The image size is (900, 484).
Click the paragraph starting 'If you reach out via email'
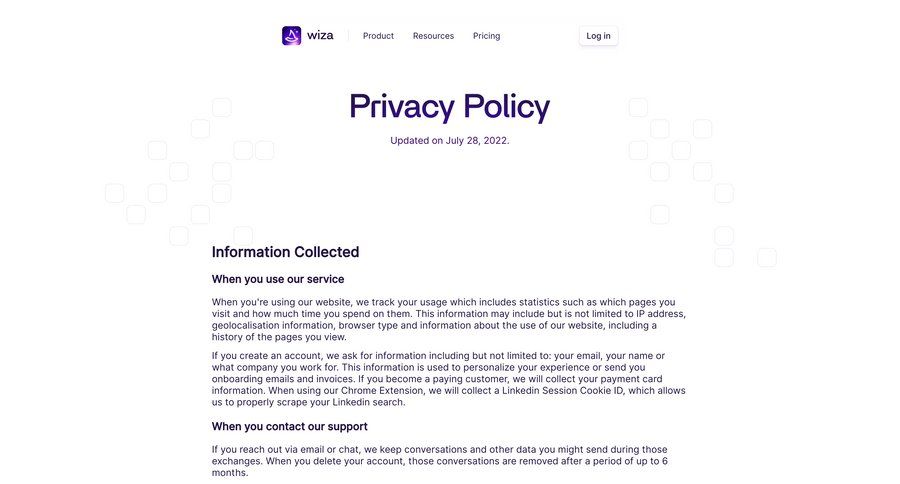[x=440, y=461]
